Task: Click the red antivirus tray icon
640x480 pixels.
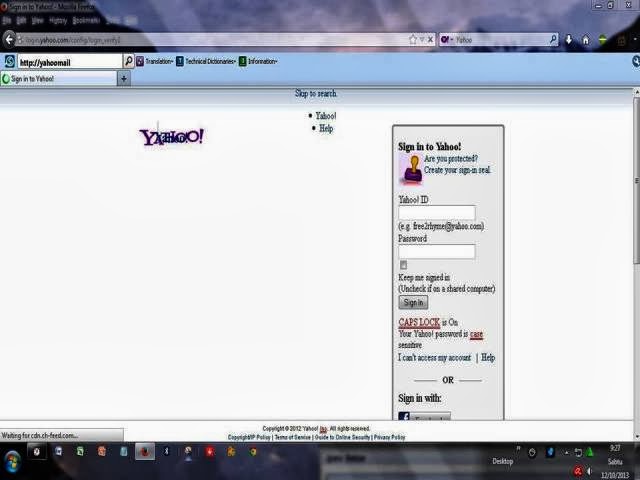Action: tap(578, 471)
